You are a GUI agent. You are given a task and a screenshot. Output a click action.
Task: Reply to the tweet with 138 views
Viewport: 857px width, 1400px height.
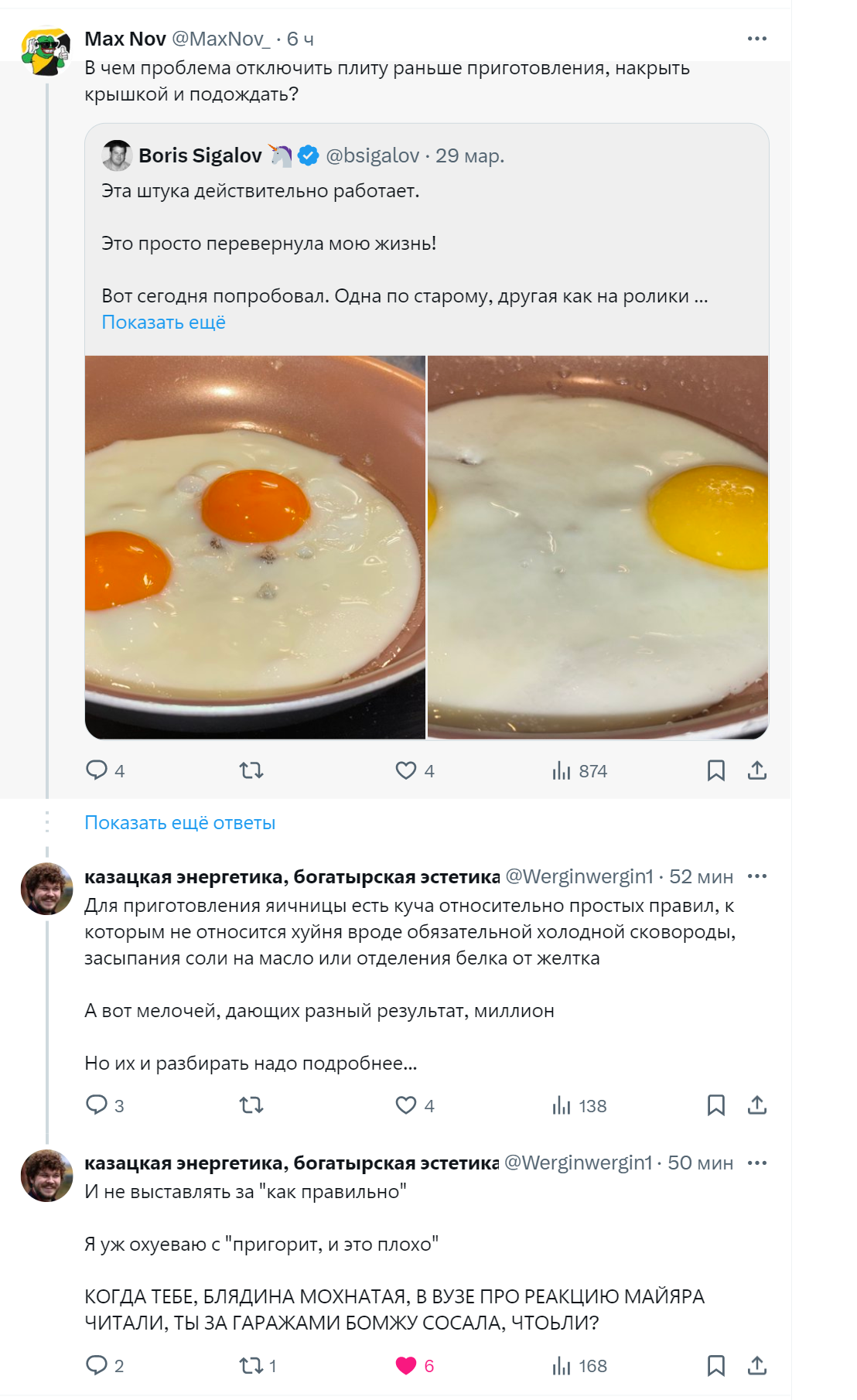coord(97,1105)
